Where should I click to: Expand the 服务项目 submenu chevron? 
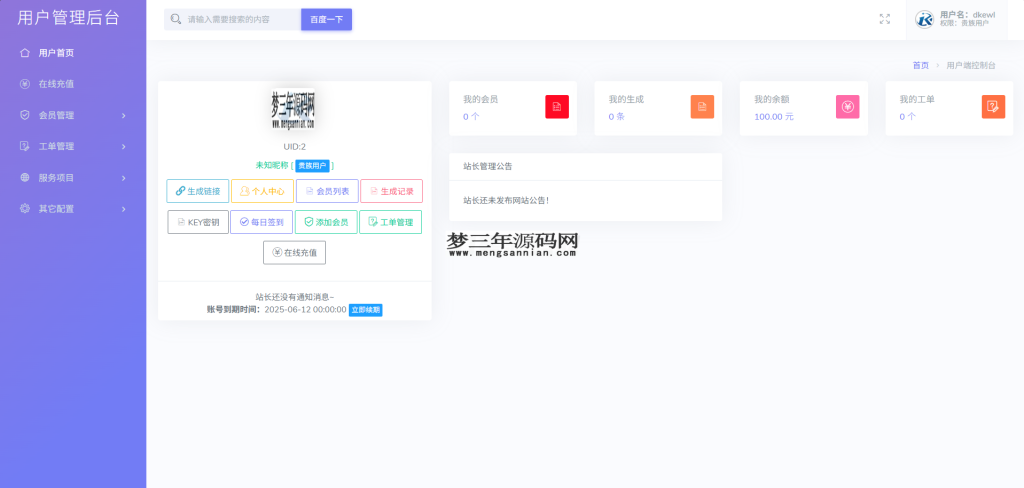pyautogui.click(x=123, y=178)
